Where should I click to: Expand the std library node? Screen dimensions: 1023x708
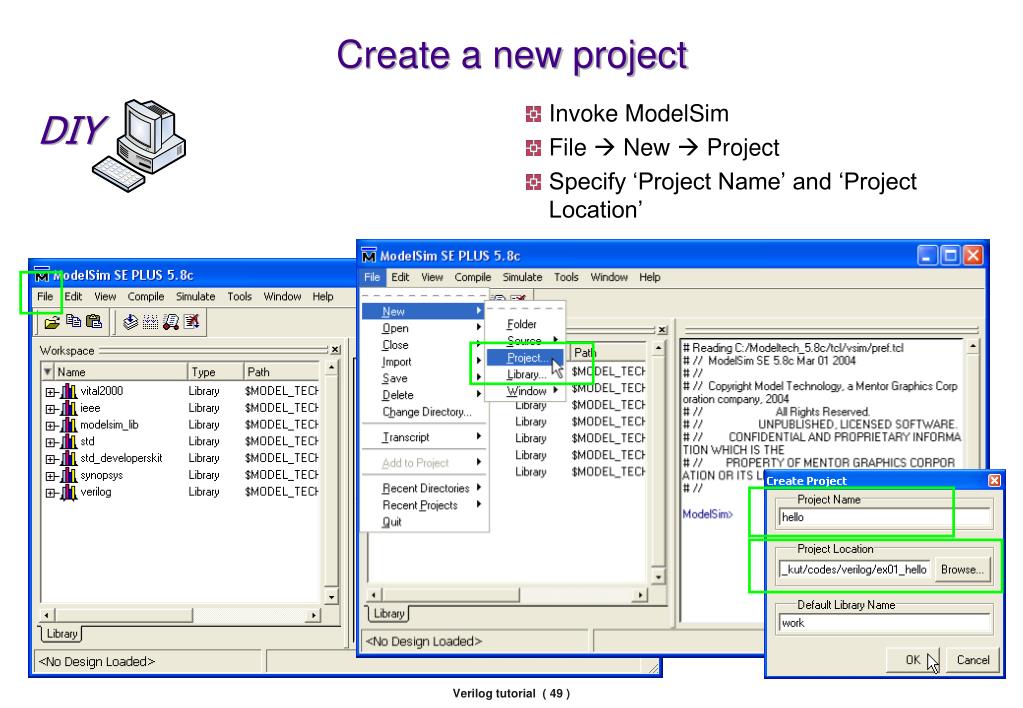(50, 442)
